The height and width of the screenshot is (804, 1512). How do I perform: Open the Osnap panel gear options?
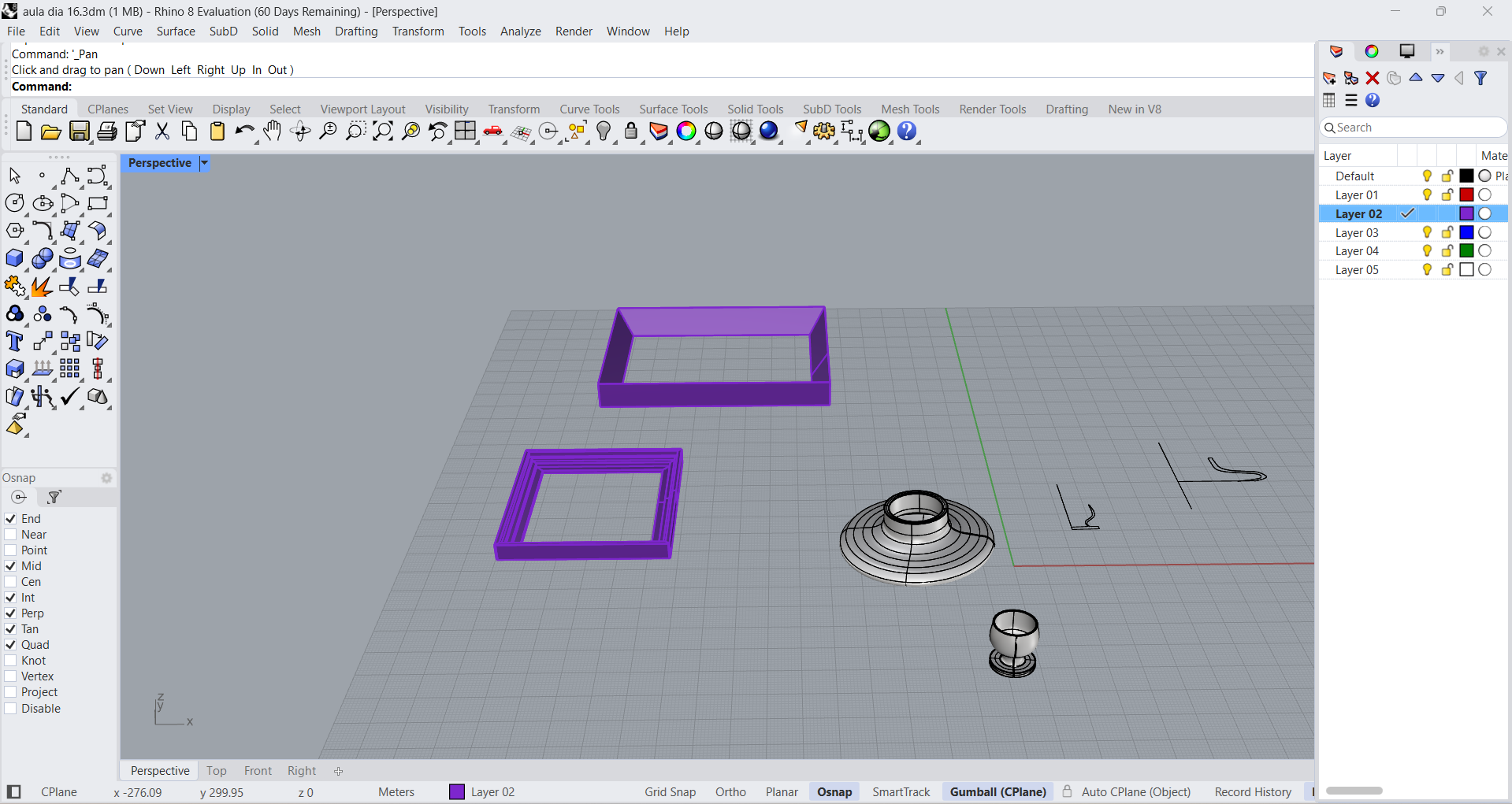106,478
